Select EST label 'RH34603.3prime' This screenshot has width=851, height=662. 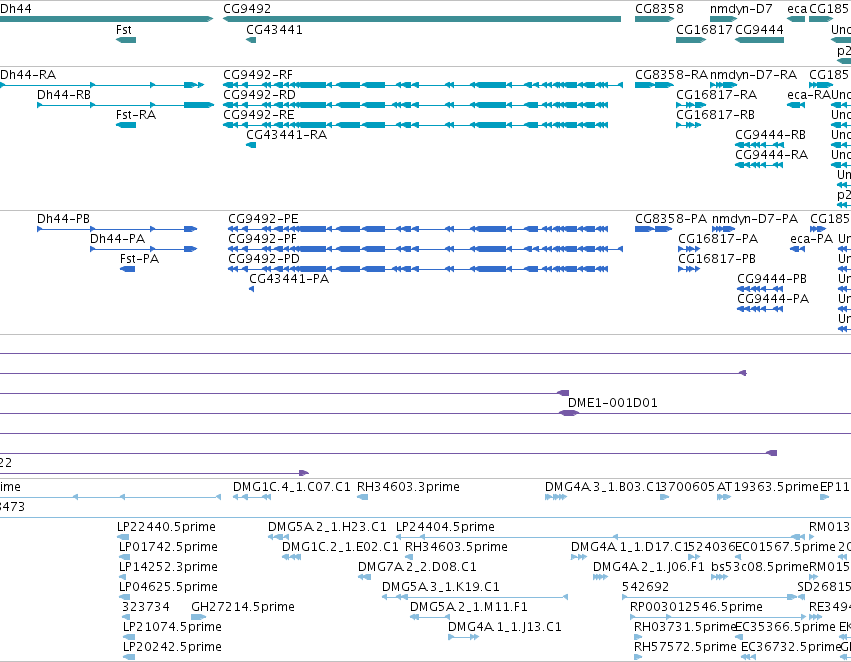coord(408,487)
